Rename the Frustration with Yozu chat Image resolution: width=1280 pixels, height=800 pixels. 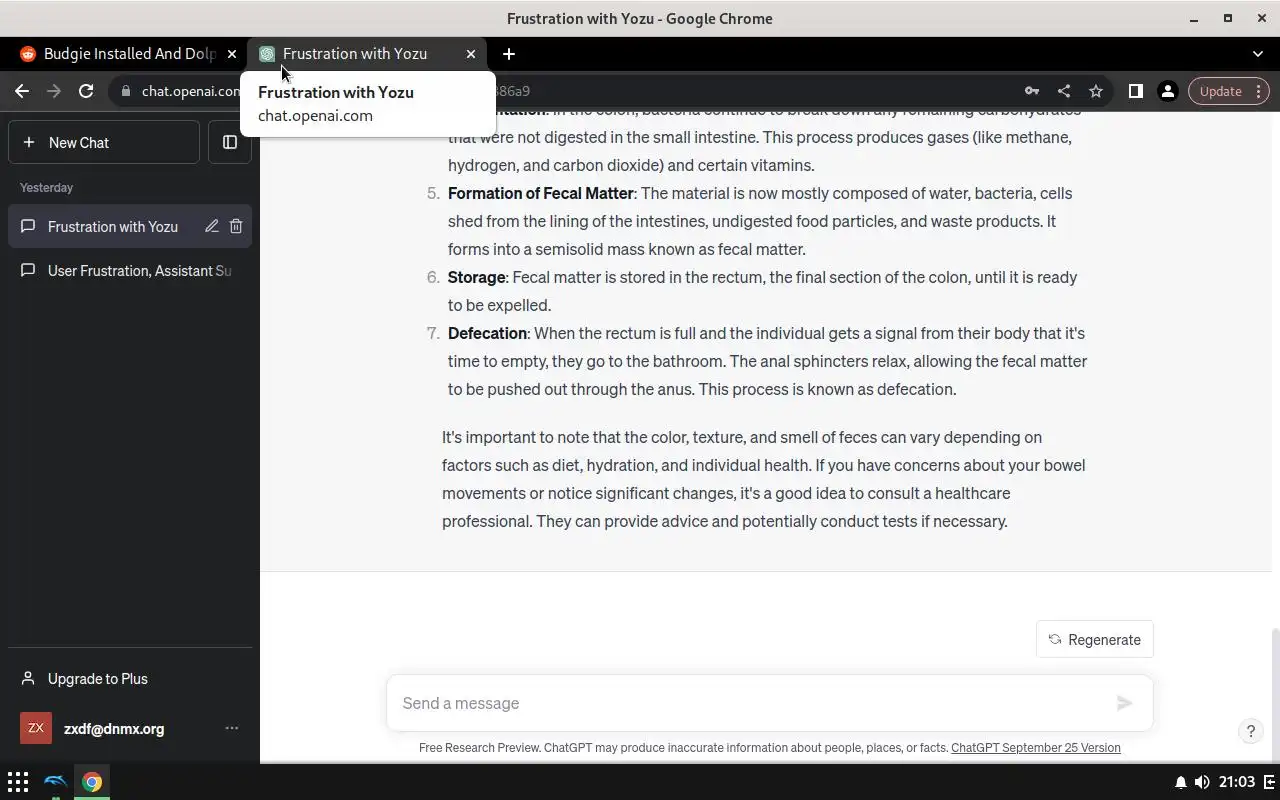[x=212, y=227]
